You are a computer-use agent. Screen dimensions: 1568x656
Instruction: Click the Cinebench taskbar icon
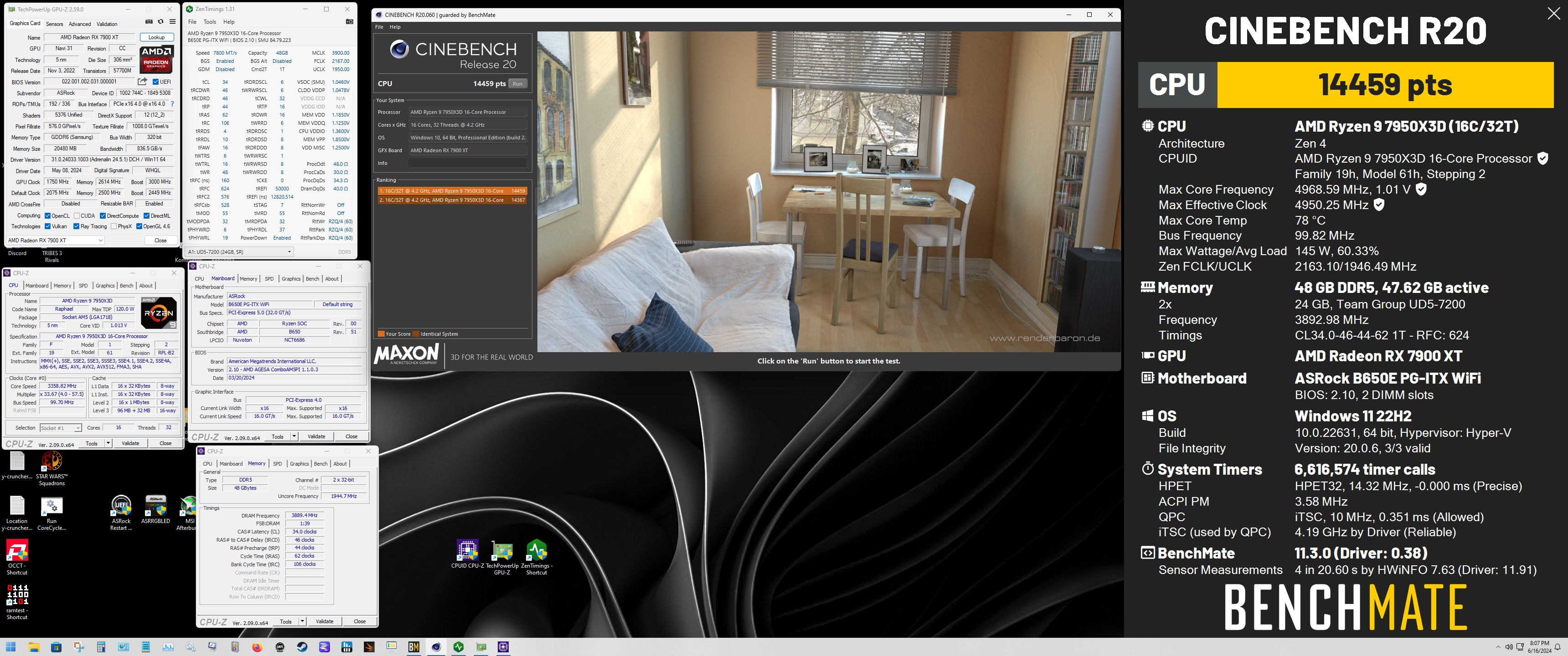[x=436, y=647]
